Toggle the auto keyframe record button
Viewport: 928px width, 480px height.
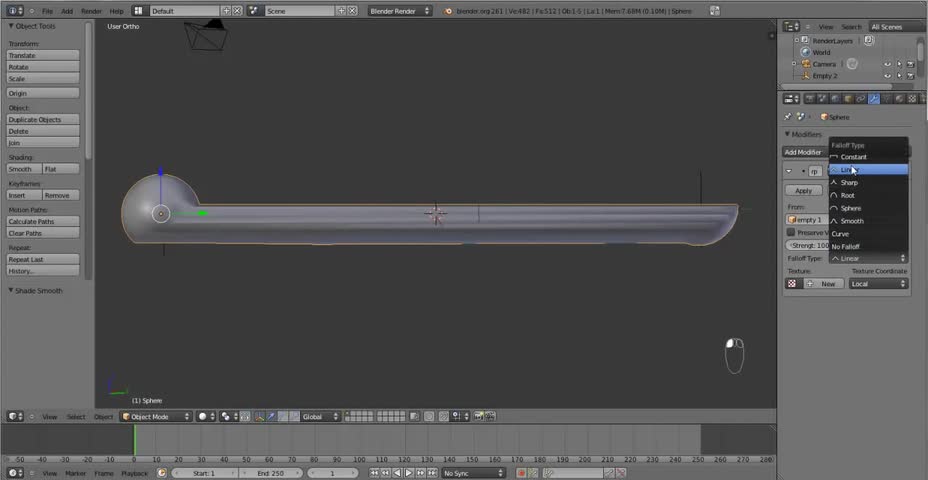[521, 473]
